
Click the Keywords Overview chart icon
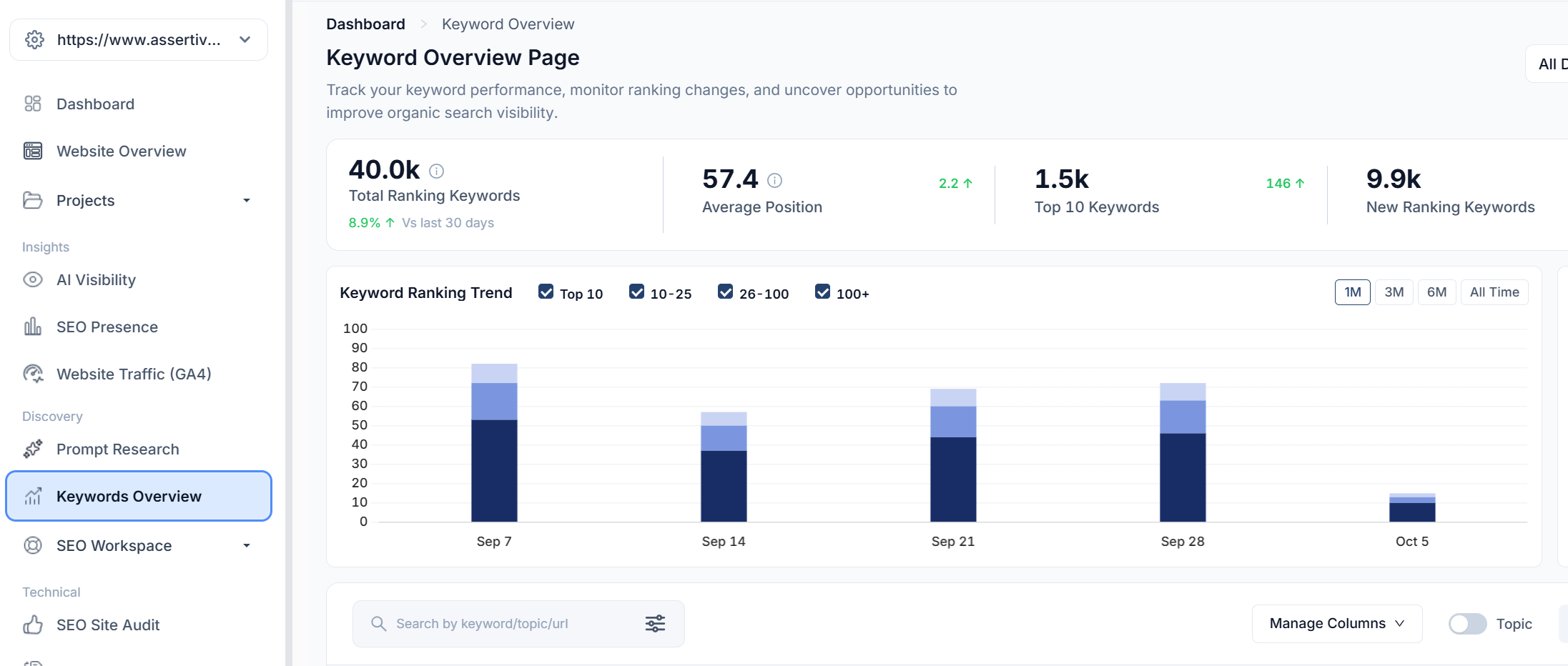pos(33,496)
